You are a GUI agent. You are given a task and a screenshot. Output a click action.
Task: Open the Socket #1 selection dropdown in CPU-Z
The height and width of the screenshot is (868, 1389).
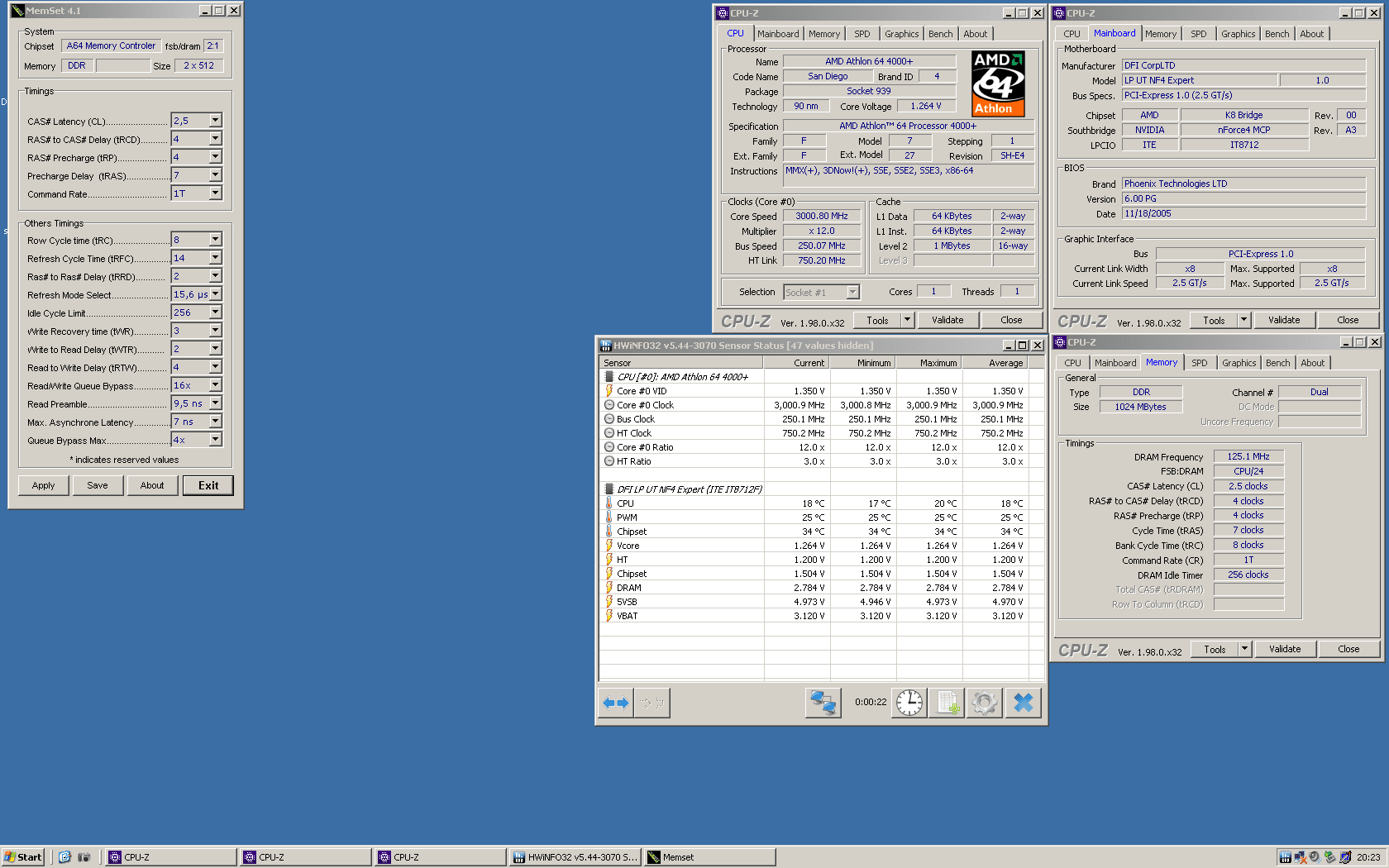tap(852, 292)
